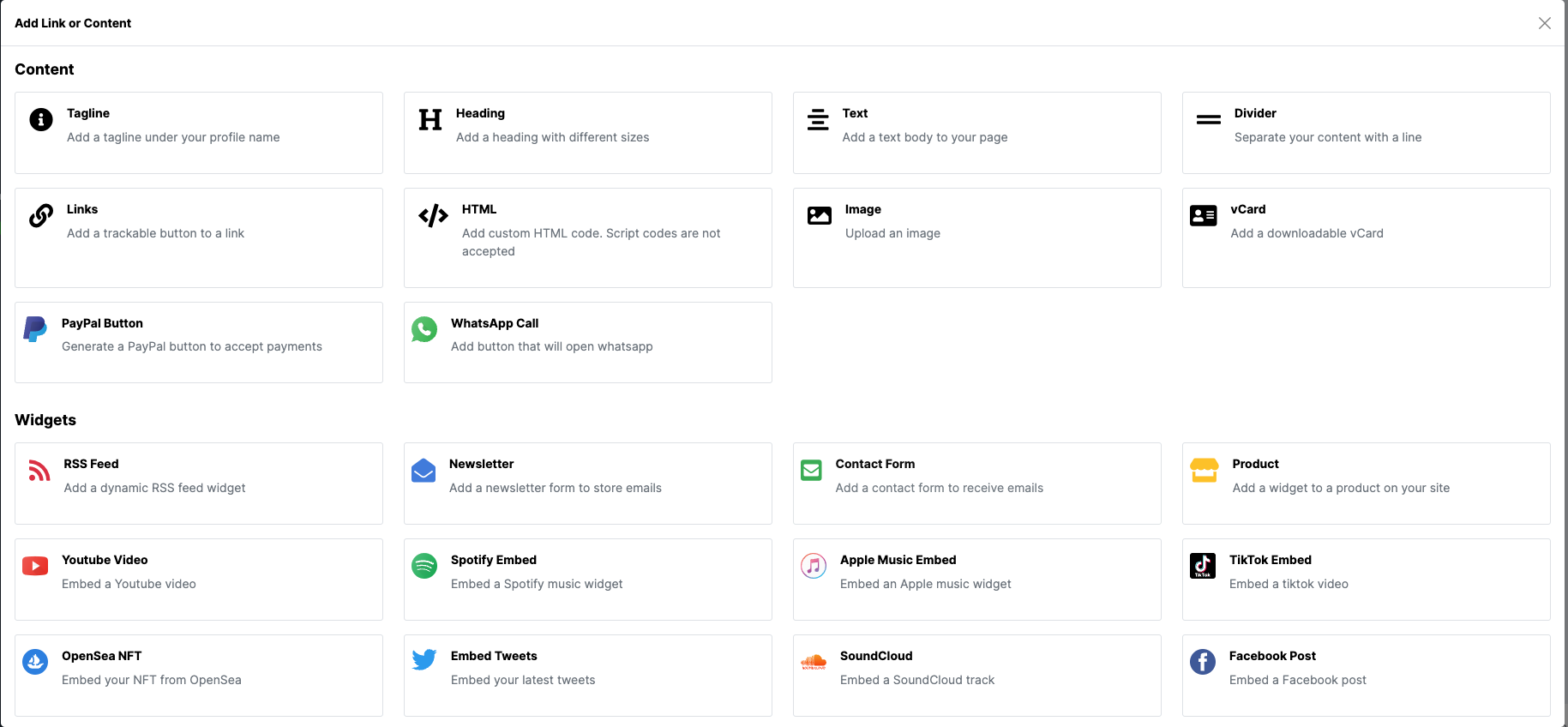
Task: Add a Text body block
Action: pyautogui.click(x=855, y=113)
